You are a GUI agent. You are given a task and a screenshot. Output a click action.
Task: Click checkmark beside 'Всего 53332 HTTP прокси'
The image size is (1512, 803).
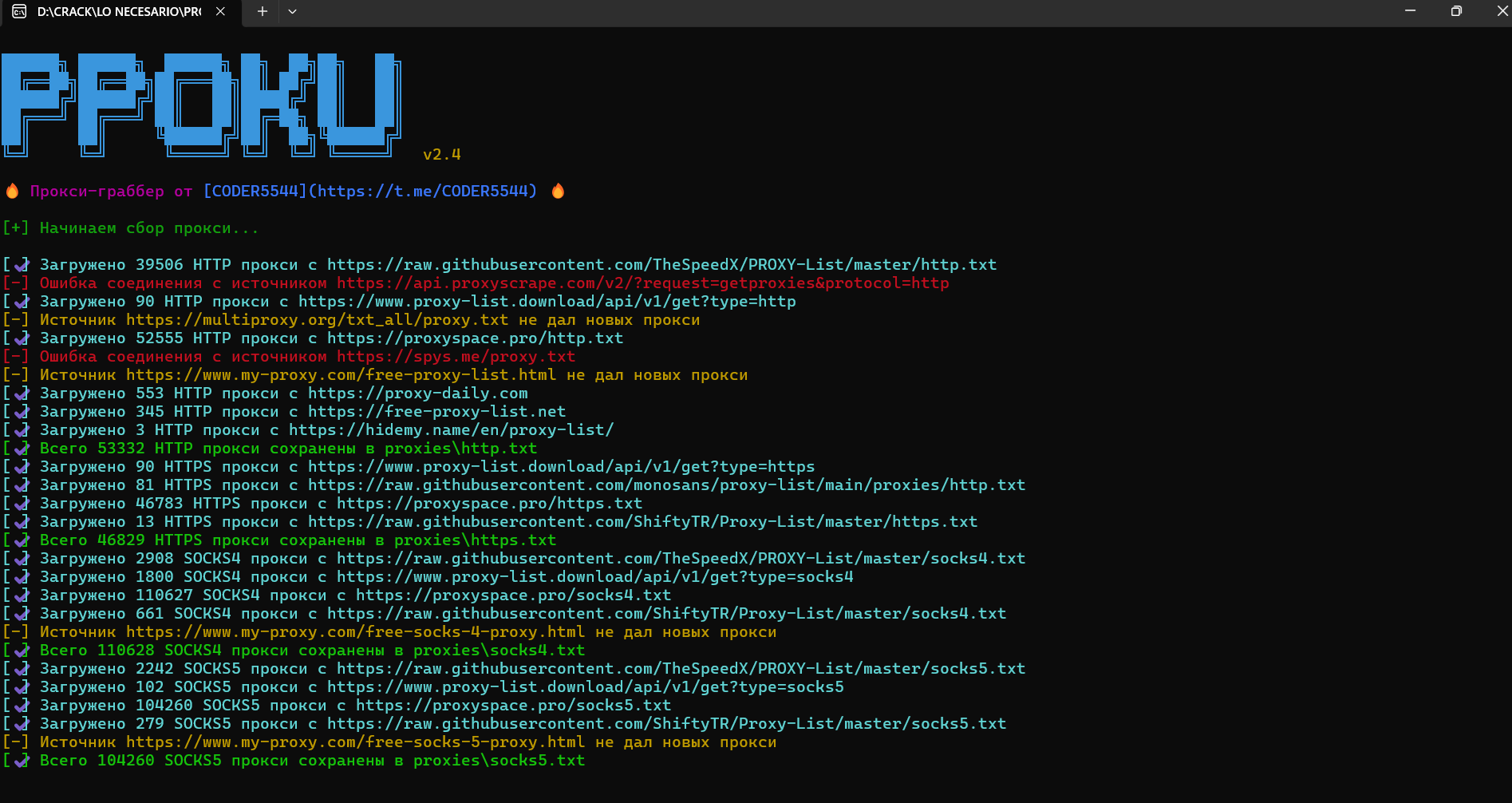point(22,448)
